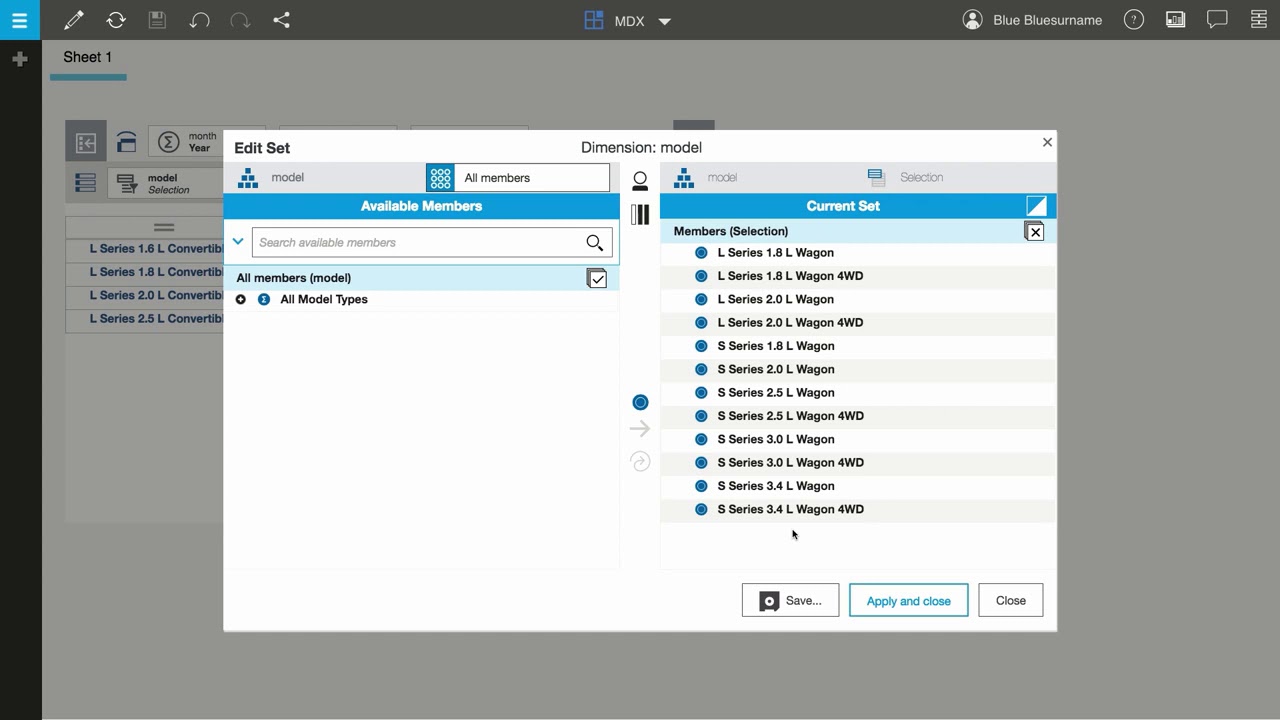Click the save disk icon
Screen dimensions: 1280x720
tap(157, 20)
